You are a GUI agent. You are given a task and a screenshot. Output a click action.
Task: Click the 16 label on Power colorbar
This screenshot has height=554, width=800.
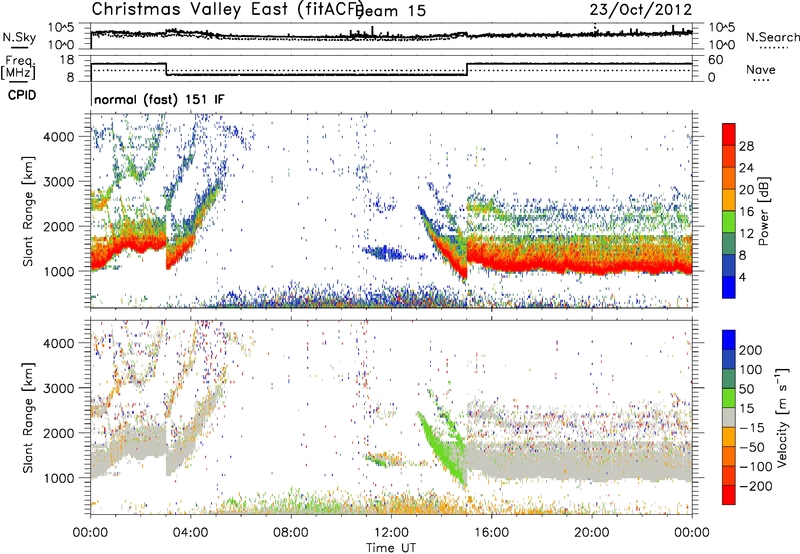(x=746, y=212)
